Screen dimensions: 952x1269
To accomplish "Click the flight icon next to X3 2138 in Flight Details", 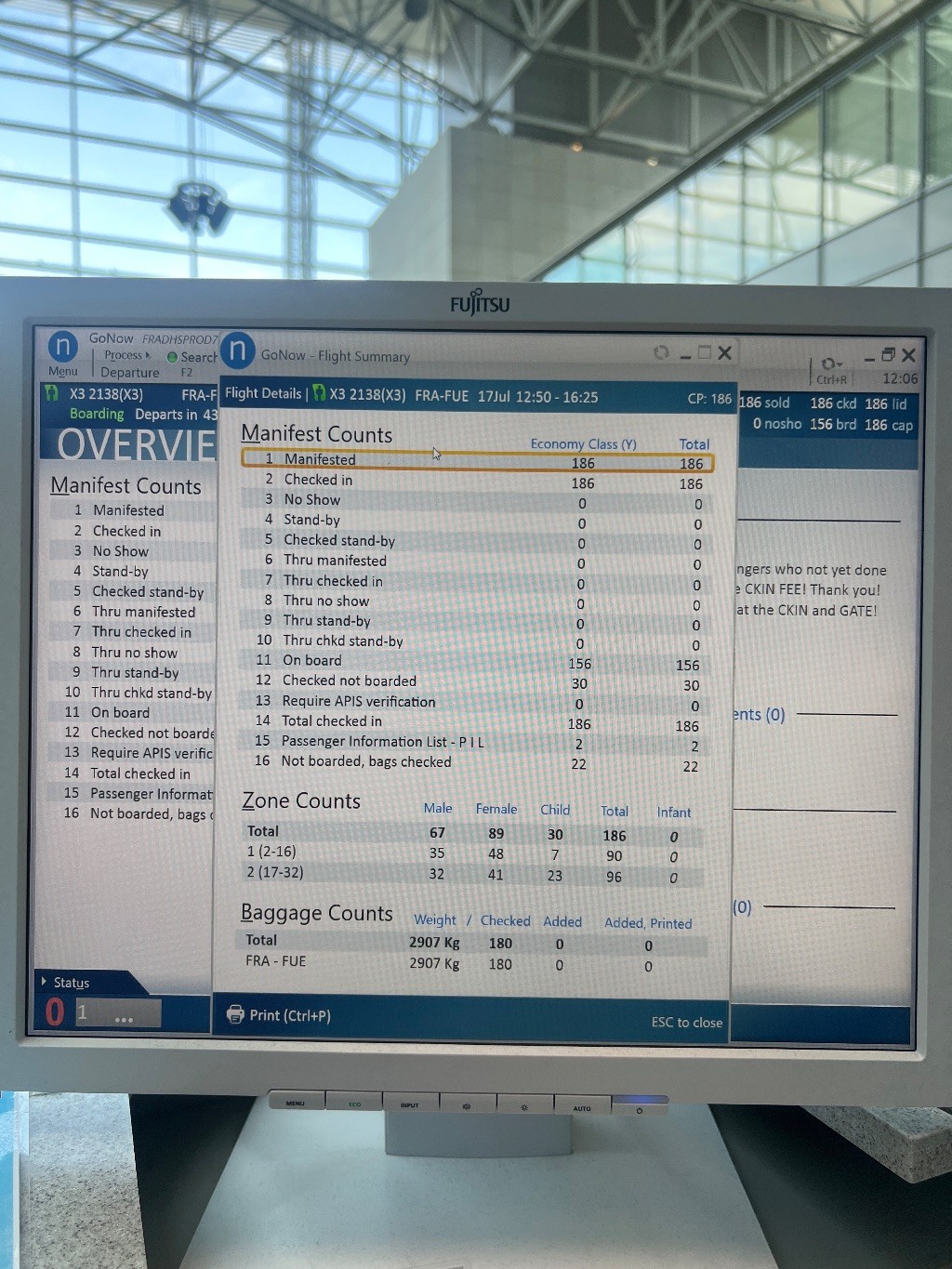I will point(319,393).
